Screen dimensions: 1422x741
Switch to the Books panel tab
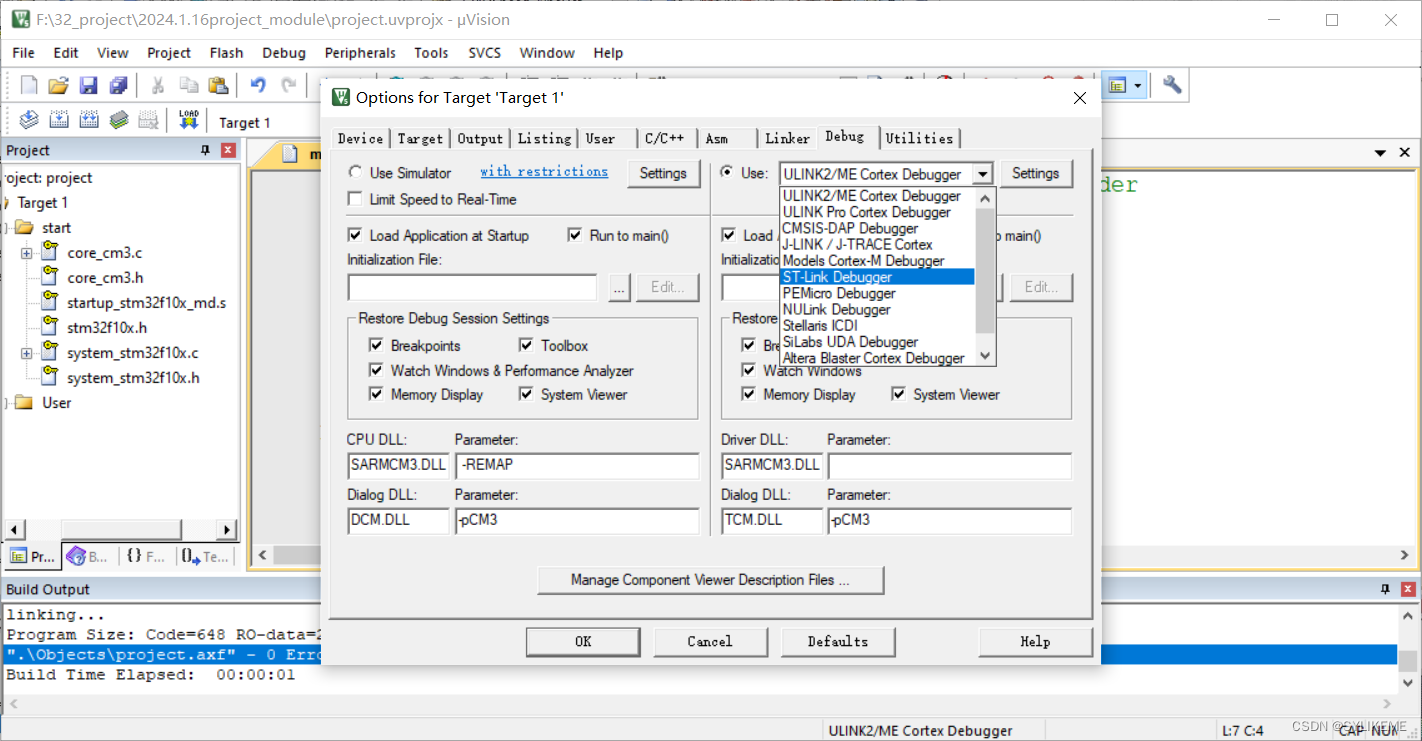(88, 557)
